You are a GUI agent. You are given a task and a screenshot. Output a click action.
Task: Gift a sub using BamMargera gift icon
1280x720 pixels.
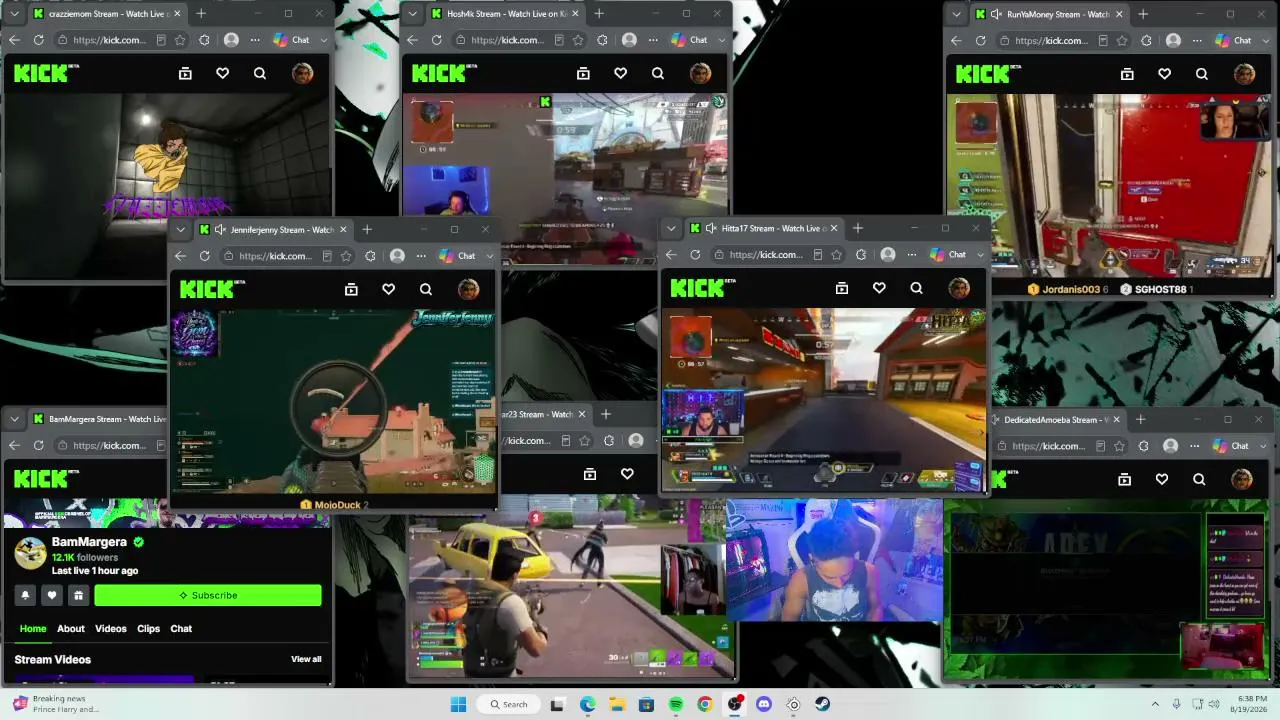click(78, 595)
